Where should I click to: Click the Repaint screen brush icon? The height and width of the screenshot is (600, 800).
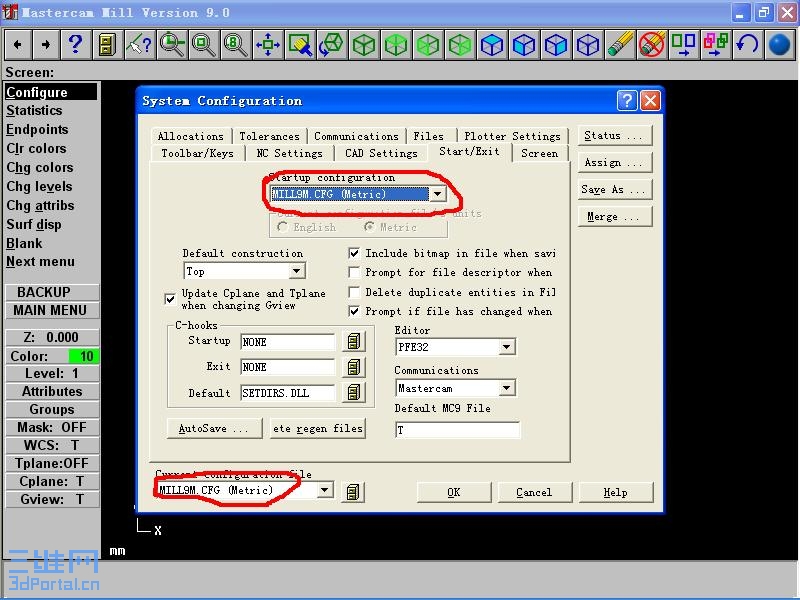pos(300,45)
